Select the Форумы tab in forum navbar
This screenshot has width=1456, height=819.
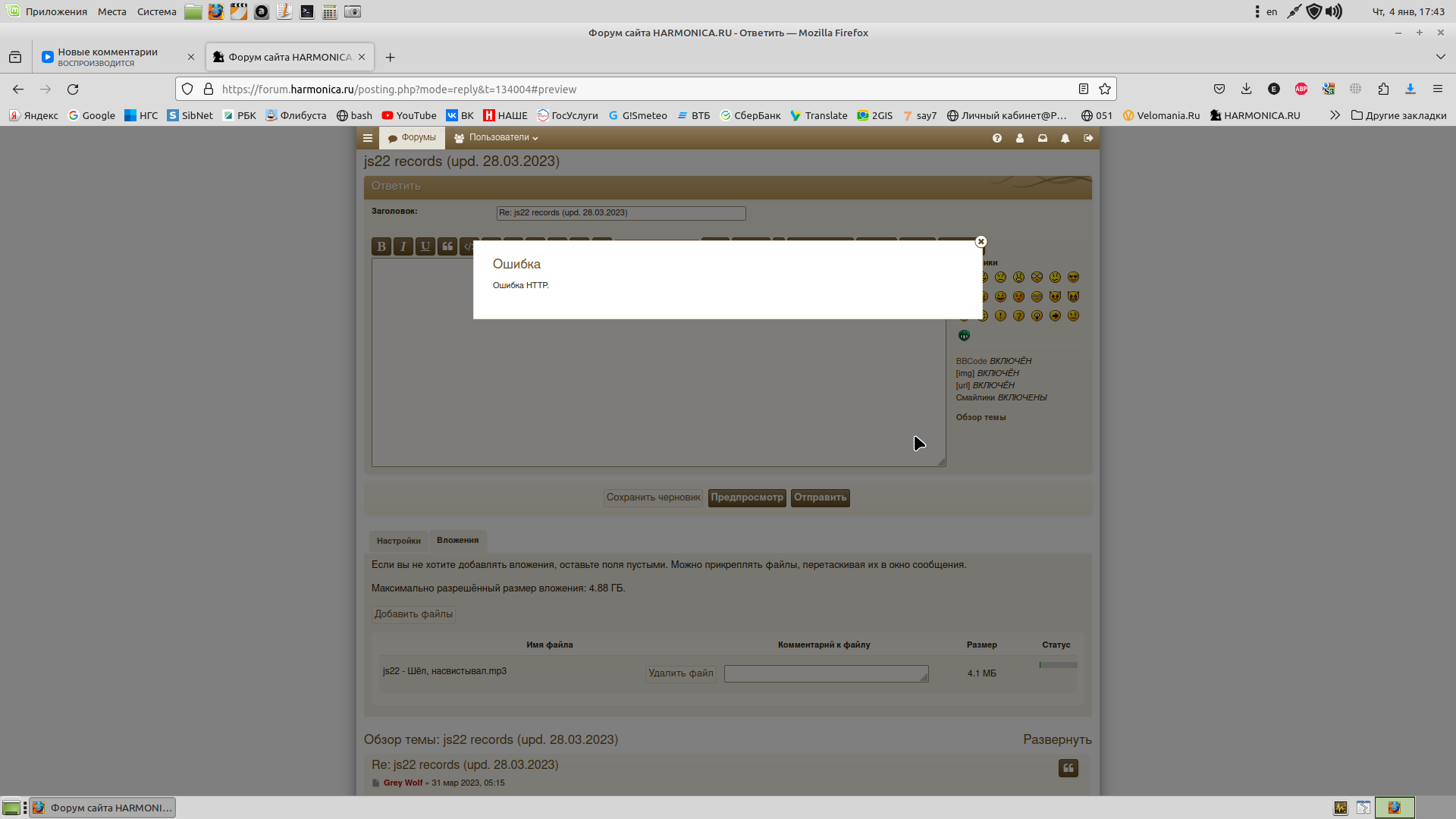click(412, 138)
